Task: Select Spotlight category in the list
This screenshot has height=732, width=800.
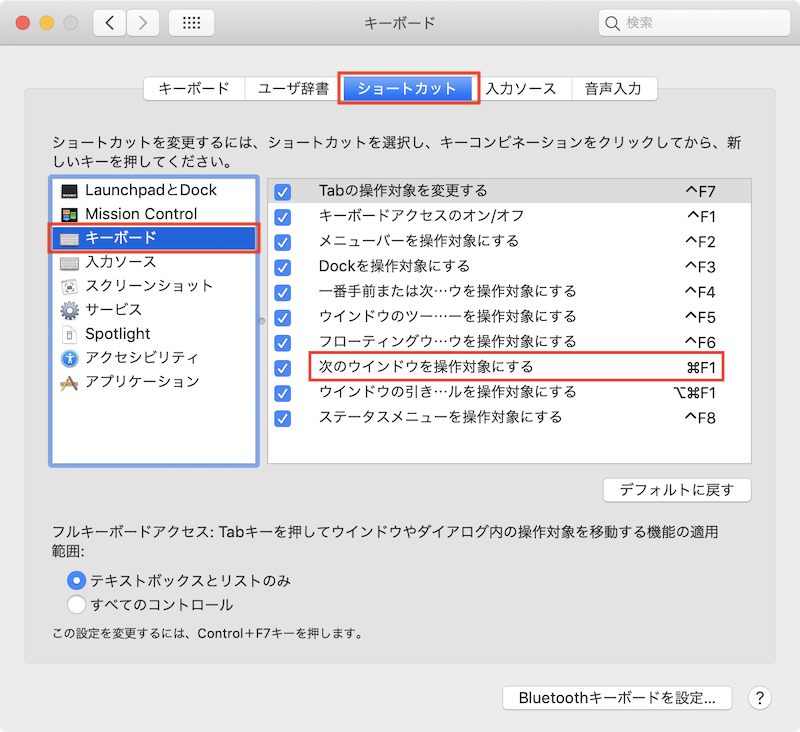Action: (x=154, y=334)
